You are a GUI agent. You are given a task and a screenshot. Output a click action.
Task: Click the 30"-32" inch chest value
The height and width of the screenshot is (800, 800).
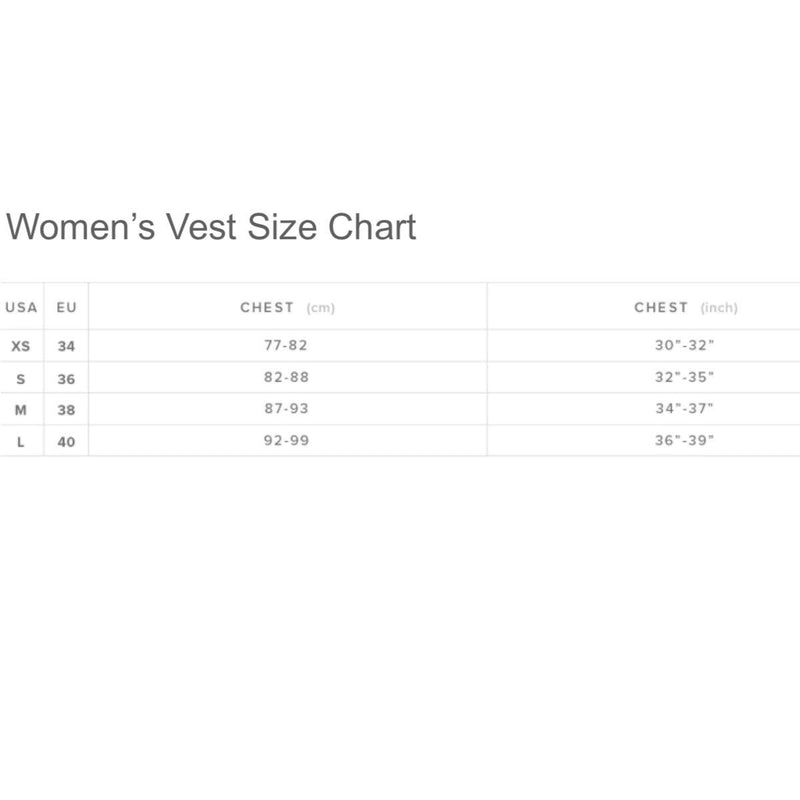[x=685, y=346]
